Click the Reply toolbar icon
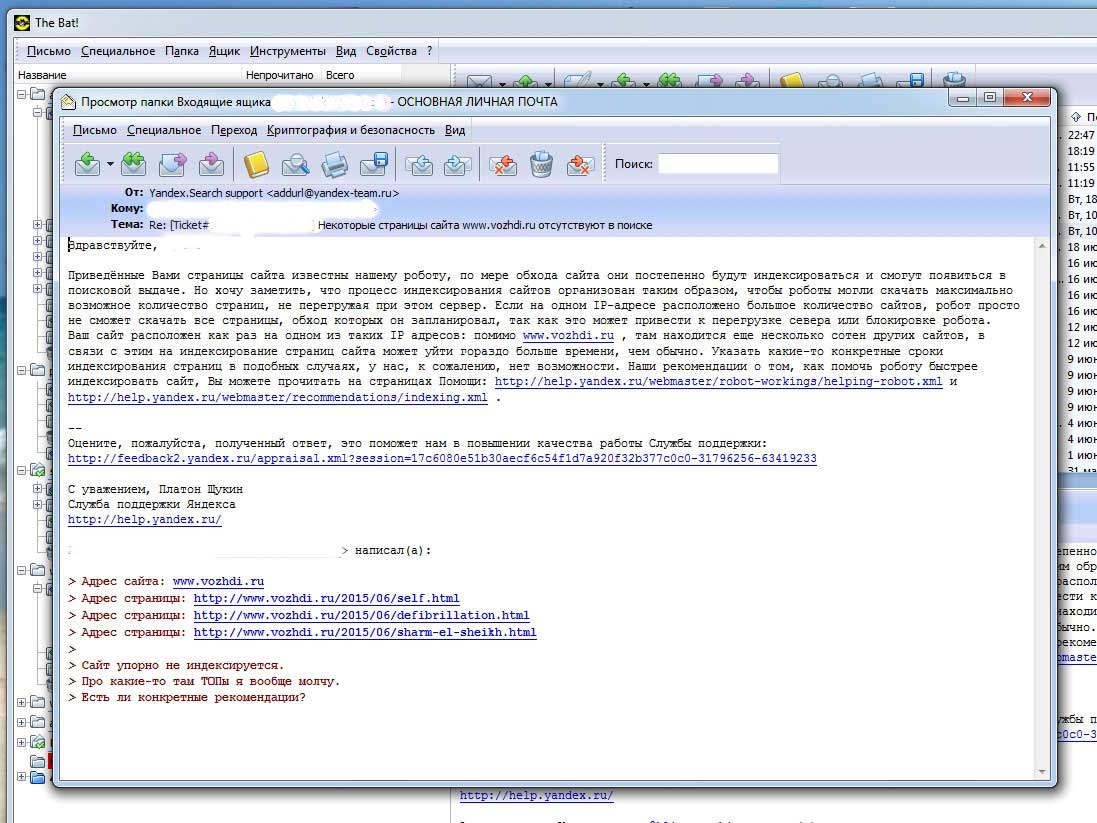 pyautogui.click(x=87, y=164)
